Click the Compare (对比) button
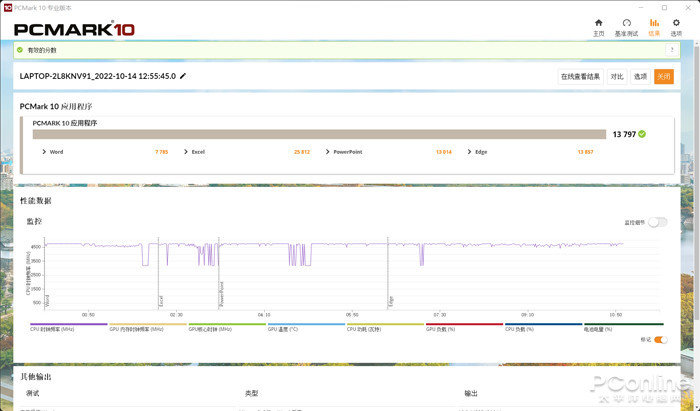This screenshot has width=700, height=411. coord(617,76)
